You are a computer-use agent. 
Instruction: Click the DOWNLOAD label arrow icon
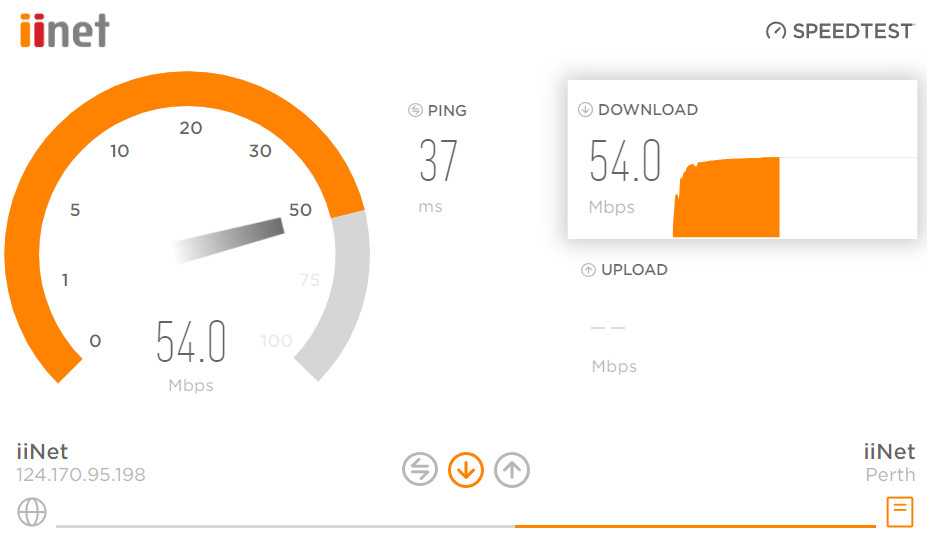point(585,109)
